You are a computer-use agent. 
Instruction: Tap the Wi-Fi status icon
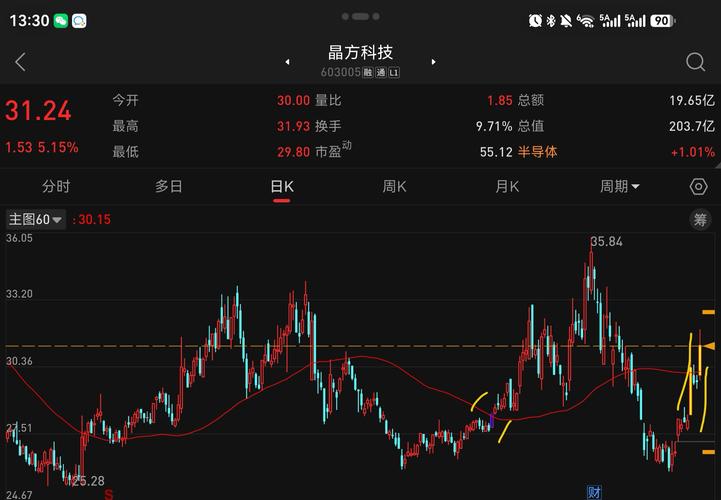click(x=585, y=21)
